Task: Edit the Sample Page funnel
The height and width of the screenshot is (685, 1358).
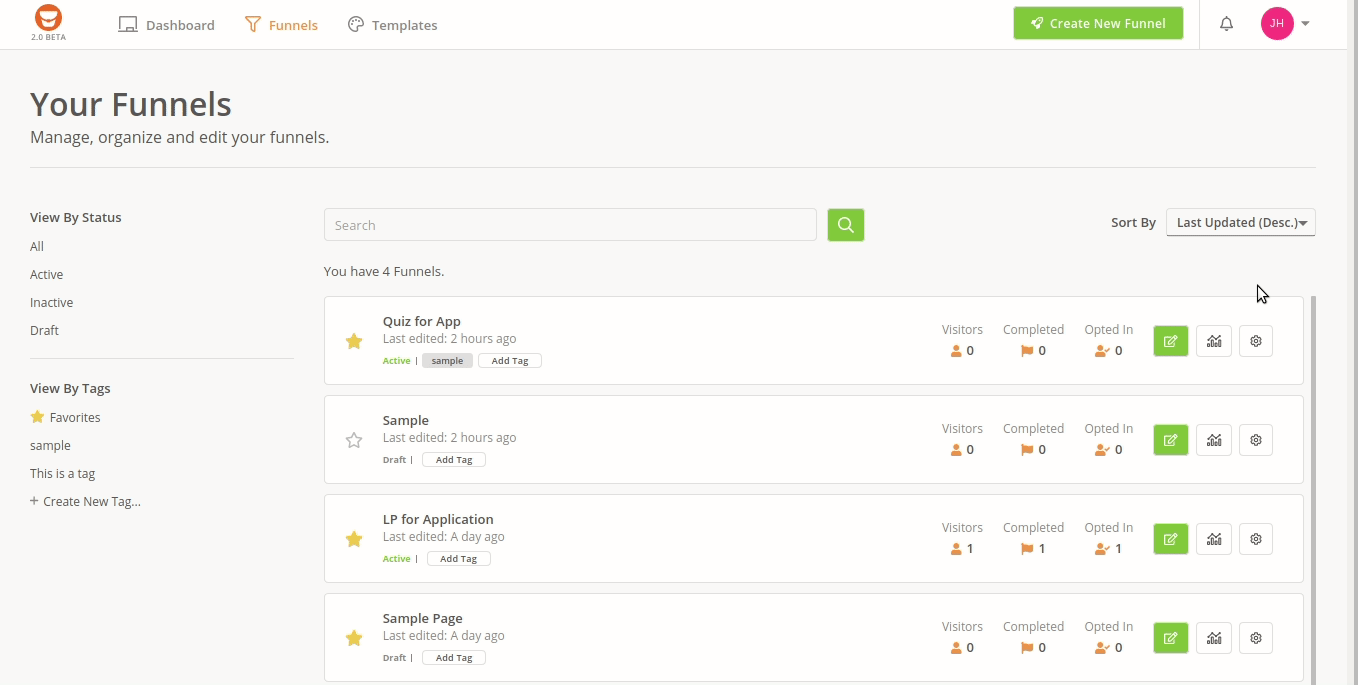Action: tap(1171, 638)
